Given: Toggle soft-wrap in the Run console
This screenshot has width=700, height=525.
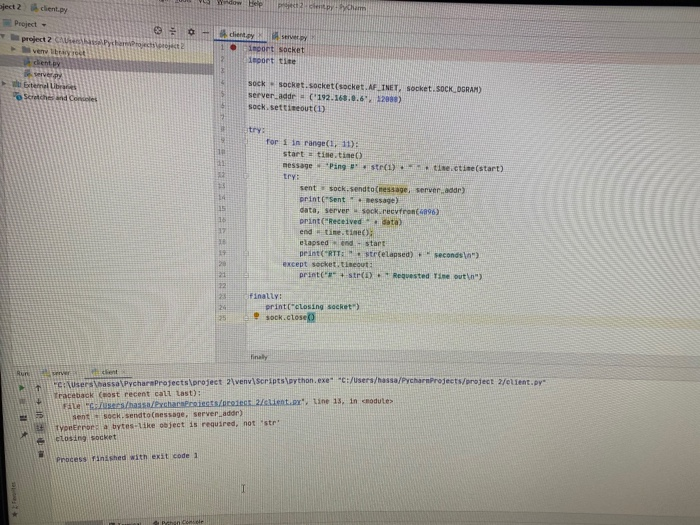Looking at the screenshot, I should [39, 415].
